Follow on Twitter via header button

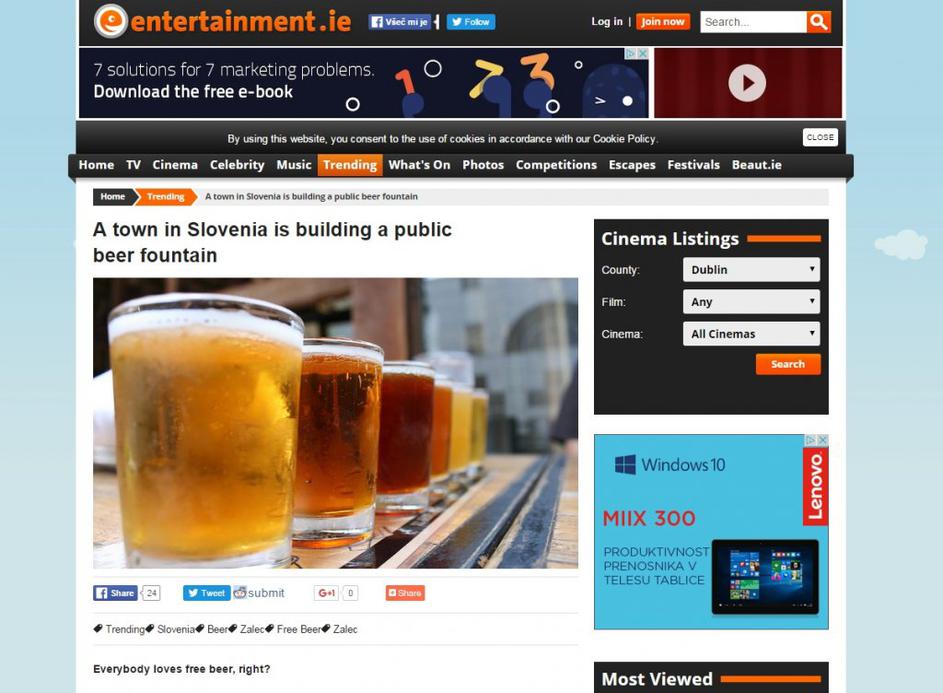point(470,22)
